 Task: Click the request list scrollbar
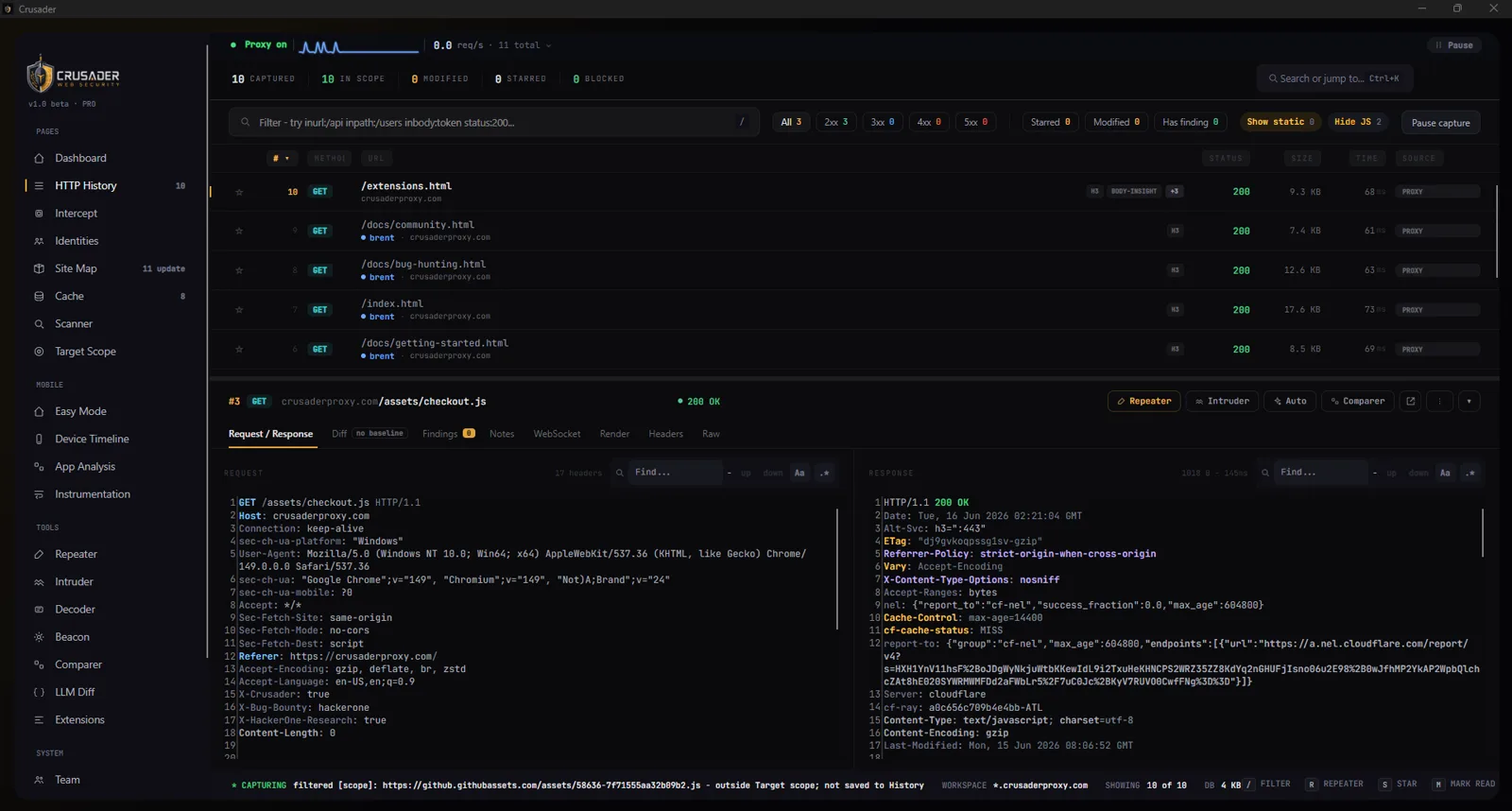coord(1497,232)
